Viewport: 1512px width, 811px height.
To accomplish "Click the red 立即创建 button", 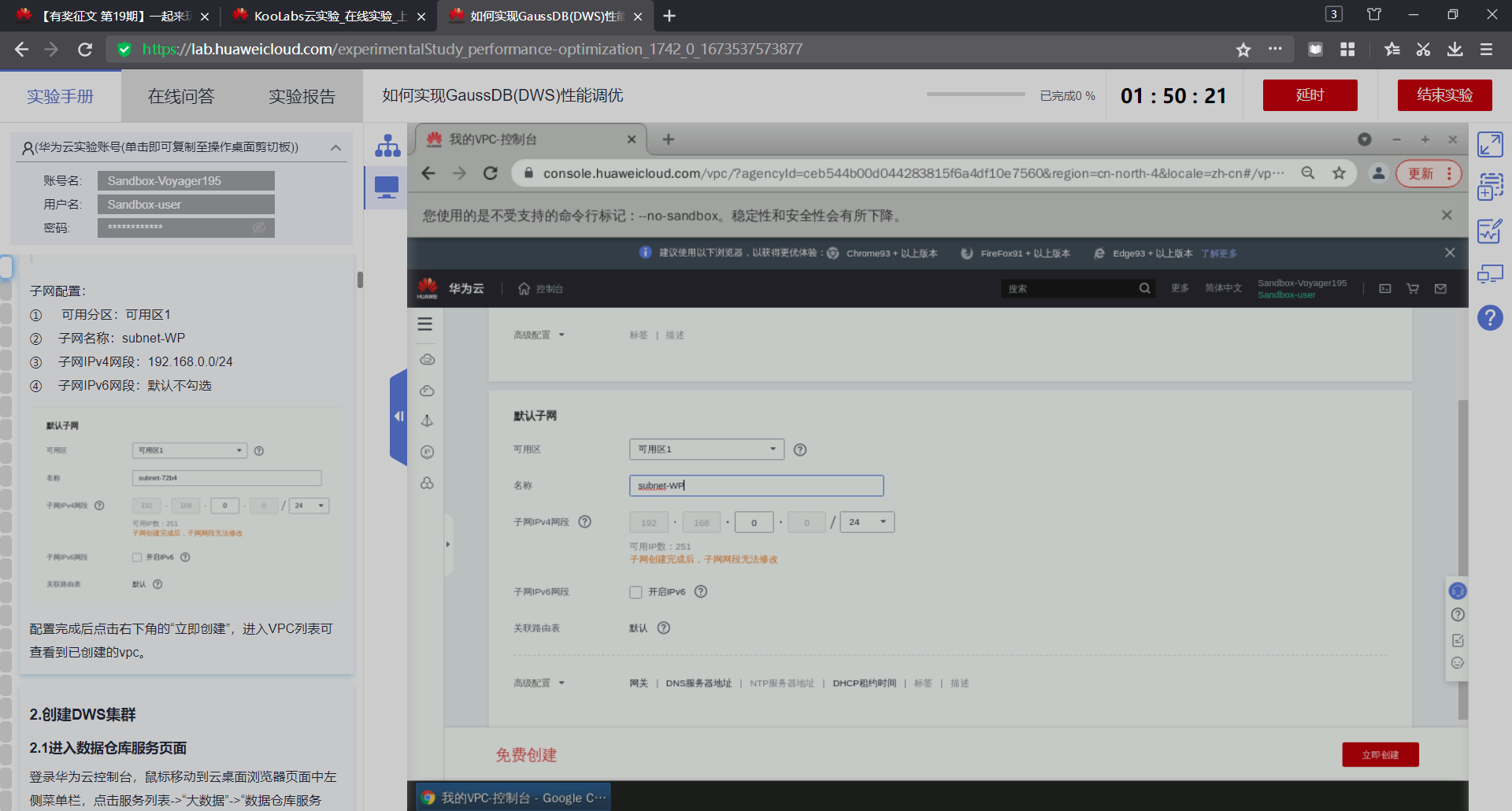I will [1380, 754].
